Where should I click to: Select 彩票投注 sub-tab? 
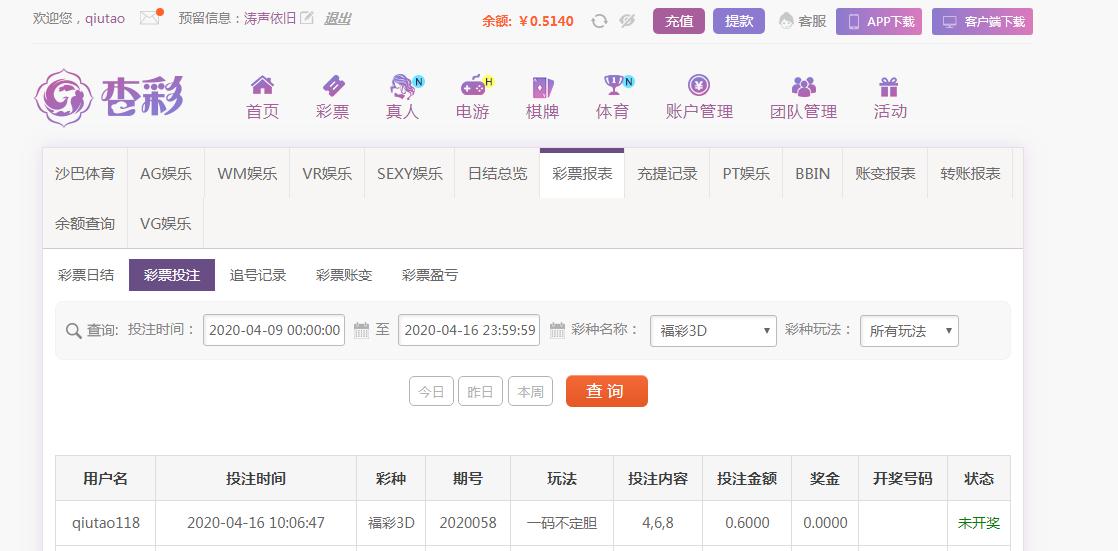click(172, 275)
